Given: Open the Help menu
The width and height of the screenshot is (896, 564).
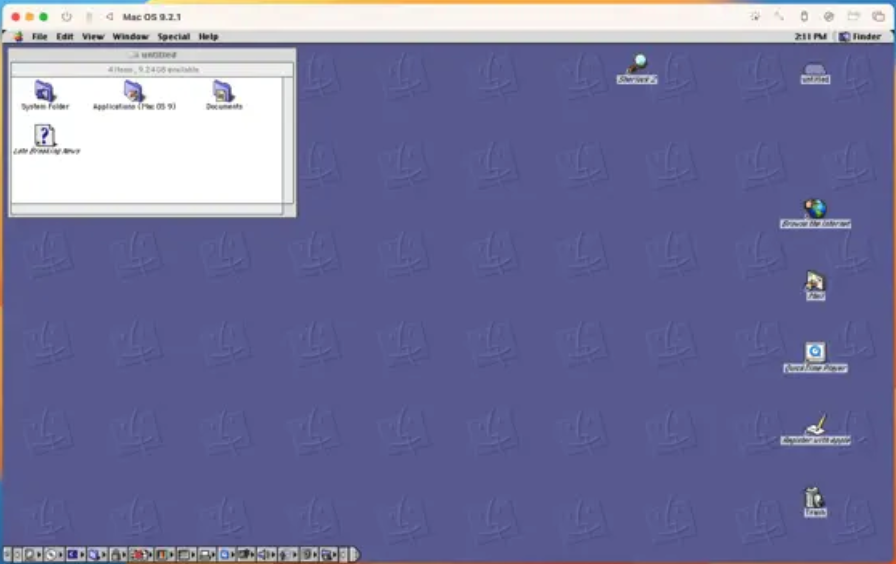Looking at the screenshot, I should pyautogui.click(x=209, y=37).
